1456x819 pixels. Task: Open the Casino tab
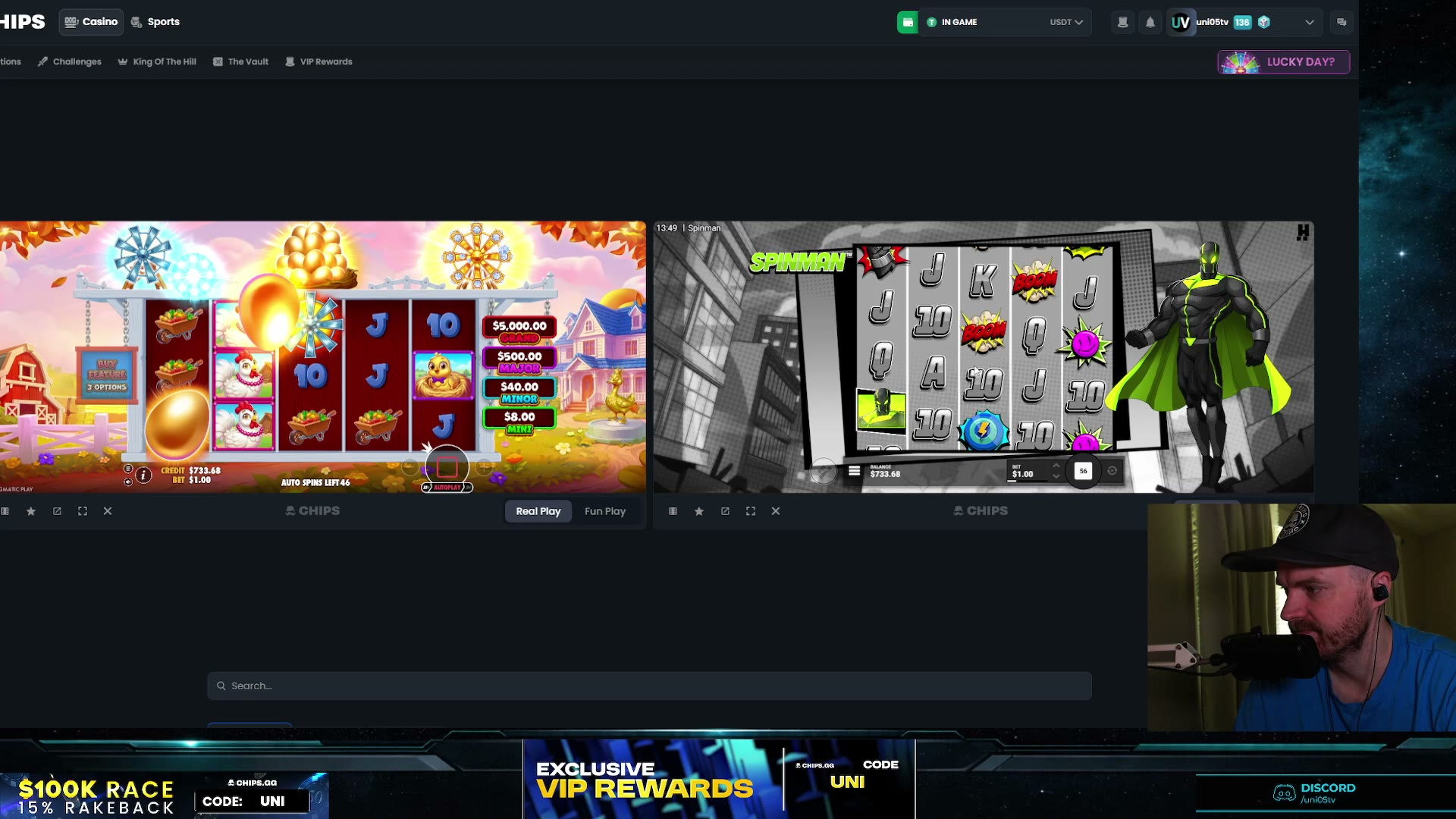91,22
